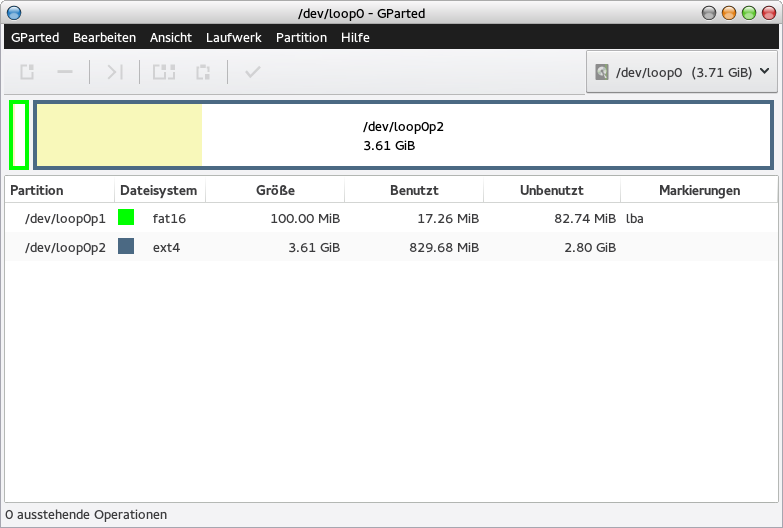Sort by the Unbenutzt column header
This screenshot has width=783, height=528.
pyautogui.click(x=552, y=190)
